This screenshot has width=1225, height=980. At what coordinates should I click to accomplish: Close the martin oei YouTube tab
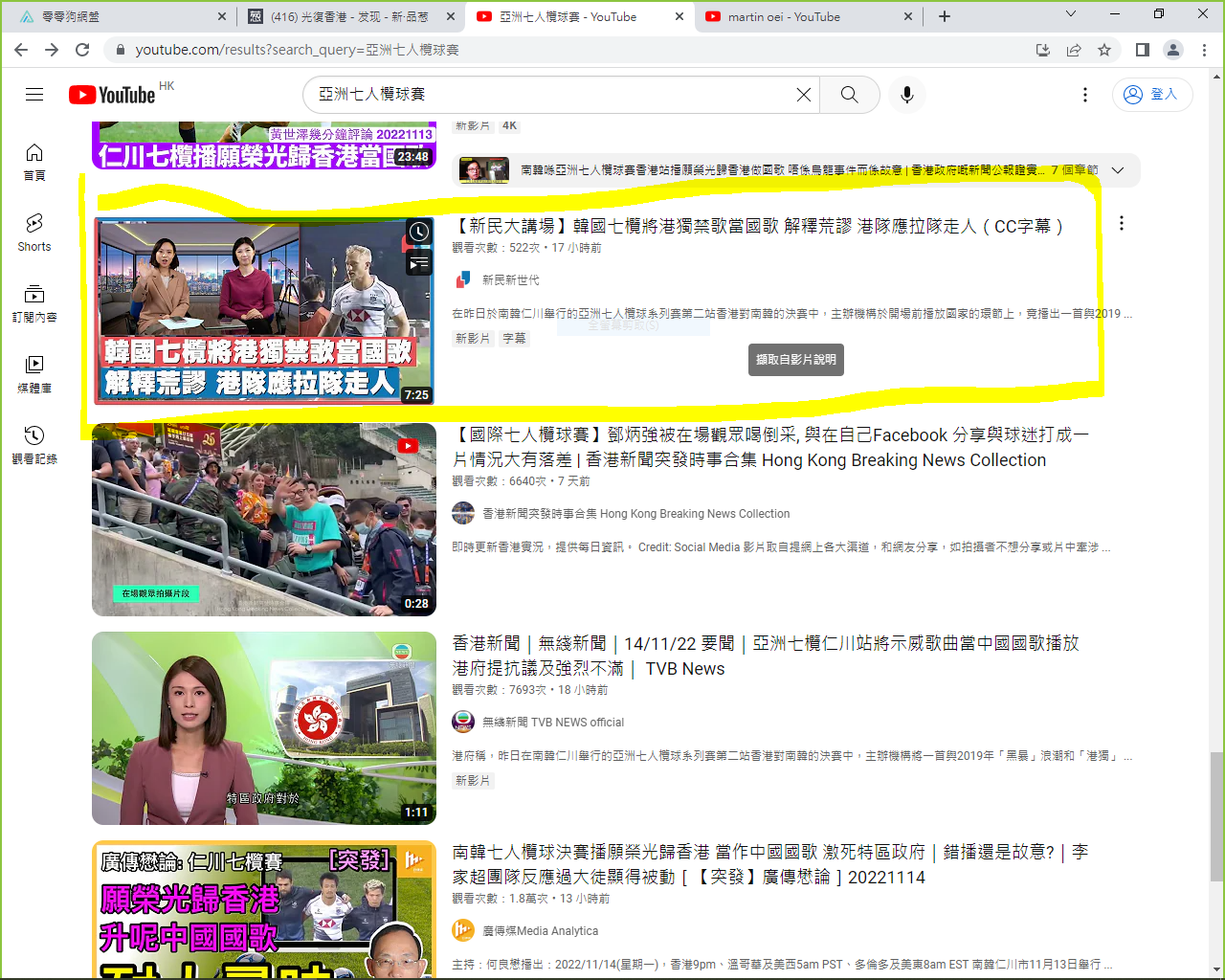(909, 16)
